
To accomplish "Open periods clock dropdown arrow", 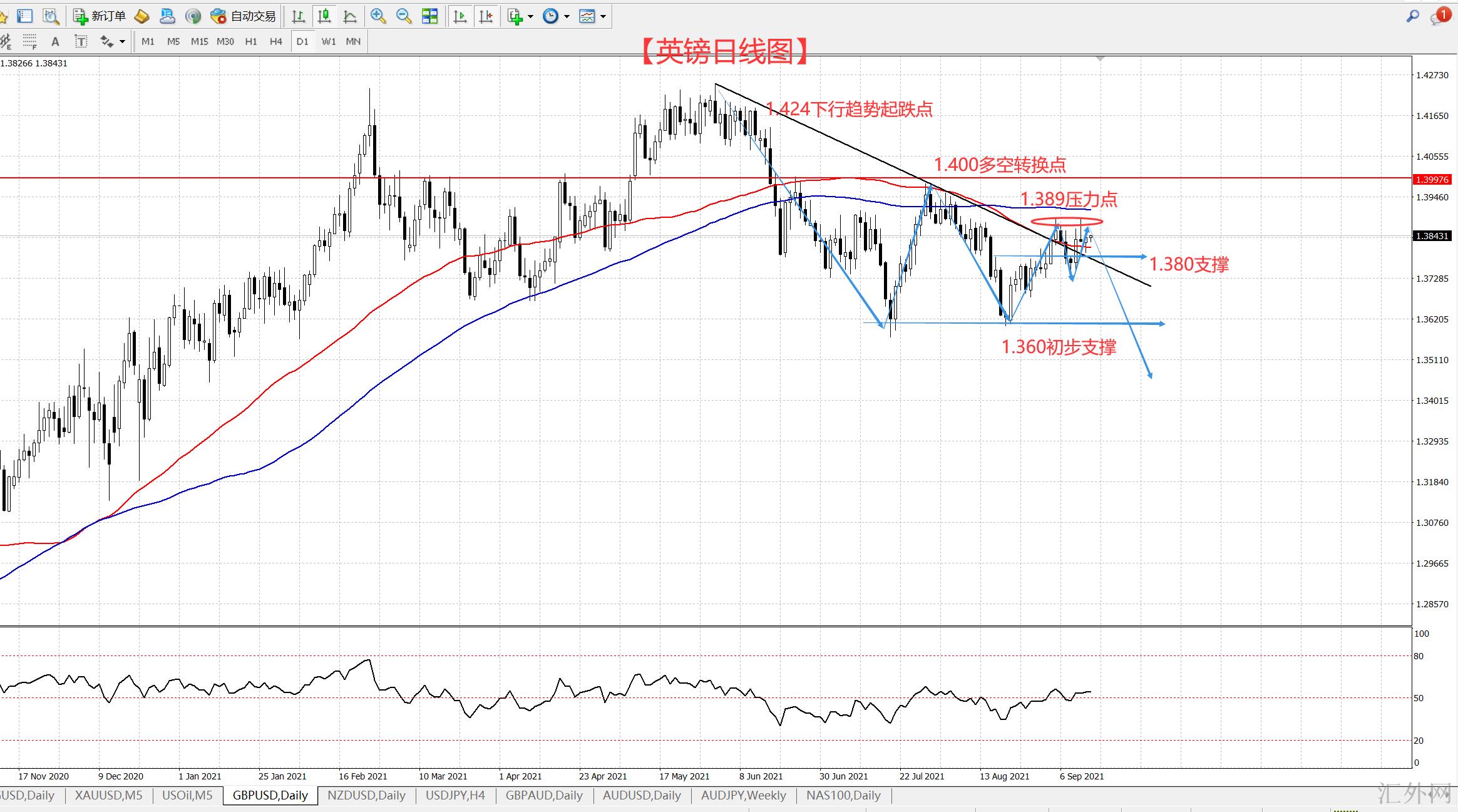I will (567, 17).
